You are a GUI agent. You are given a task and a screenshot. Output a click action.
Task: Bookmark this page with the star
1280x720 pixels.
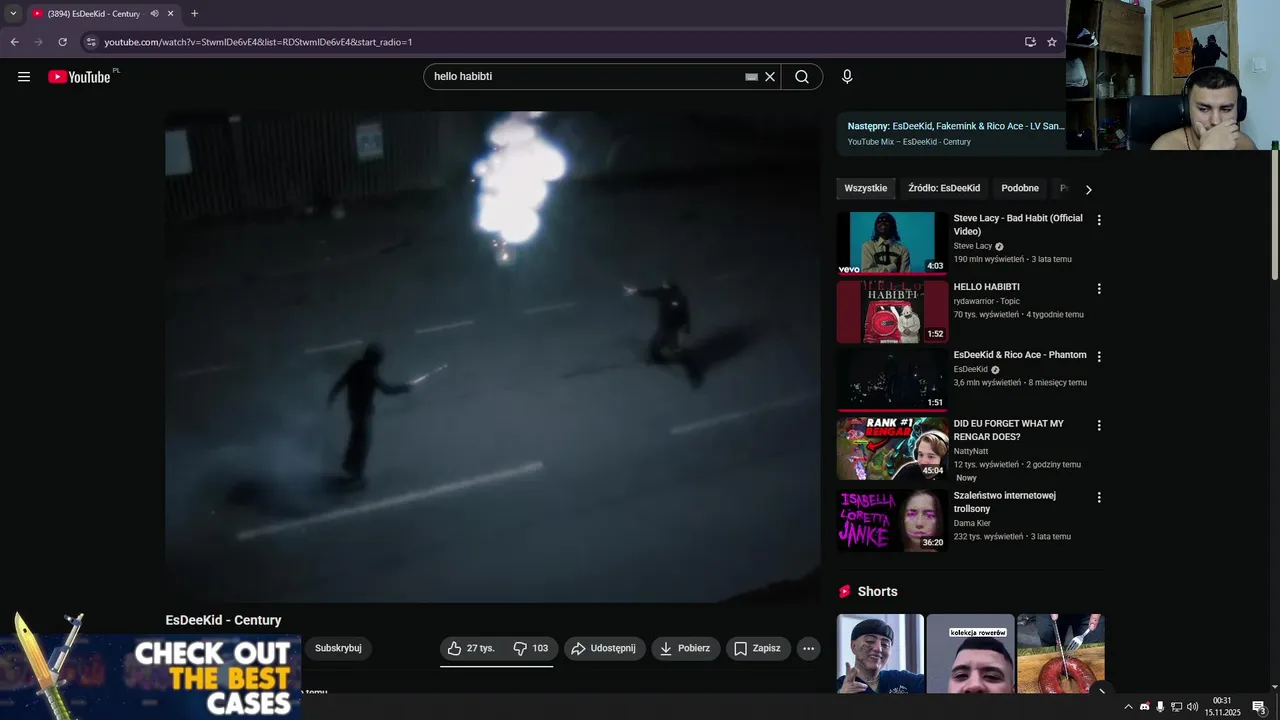1052,42
